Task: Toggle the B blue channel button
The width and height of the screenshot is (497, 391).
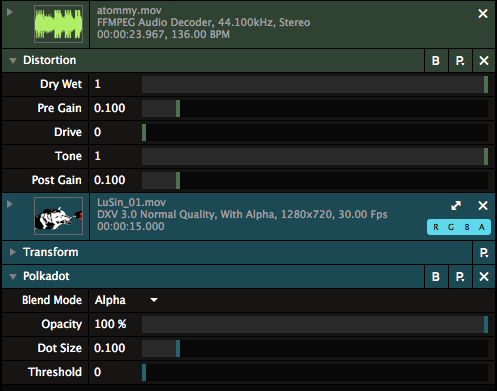Action: click(467, 227)
